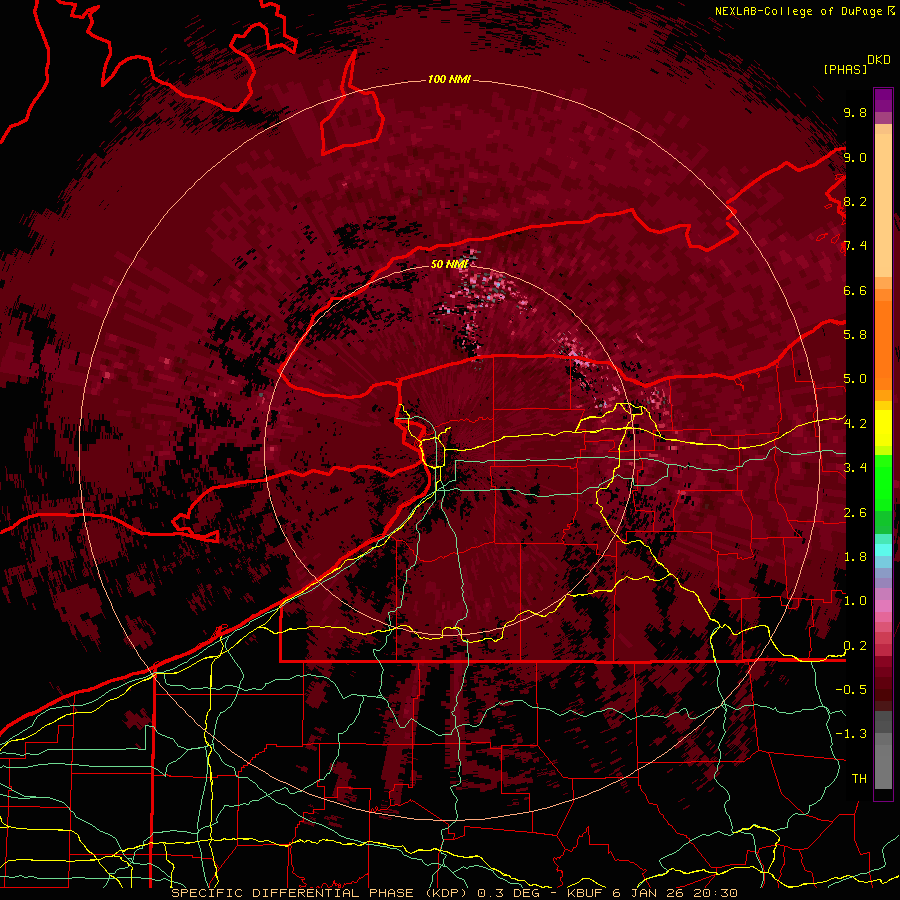This screenshot has width=900, height=900.
Task: Click the 5.8 scale value
Action: 855,335
